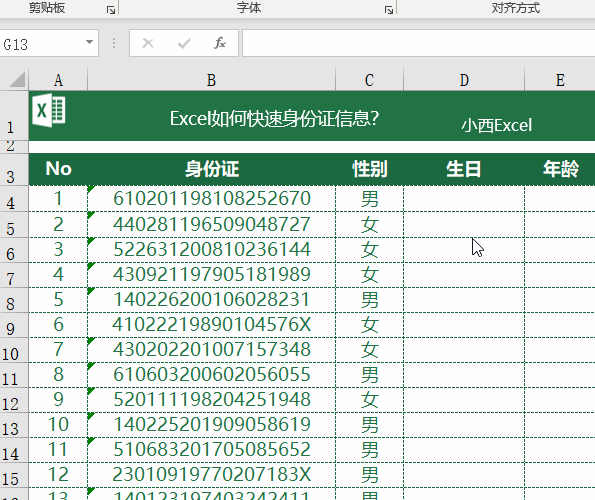Open the Clipboard group dialog launcher

point(111,10)
